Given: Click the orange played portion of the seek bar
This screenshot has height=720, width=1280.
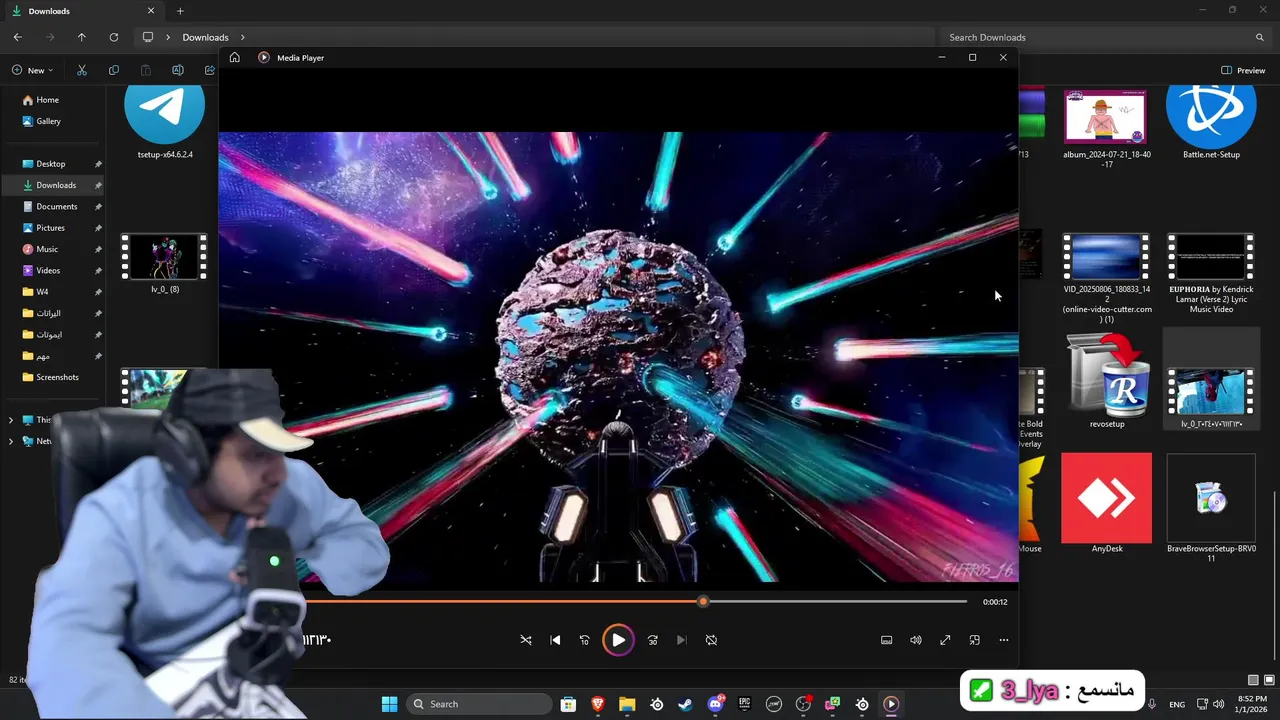Looking at the screenshot, I should [500, 601].
